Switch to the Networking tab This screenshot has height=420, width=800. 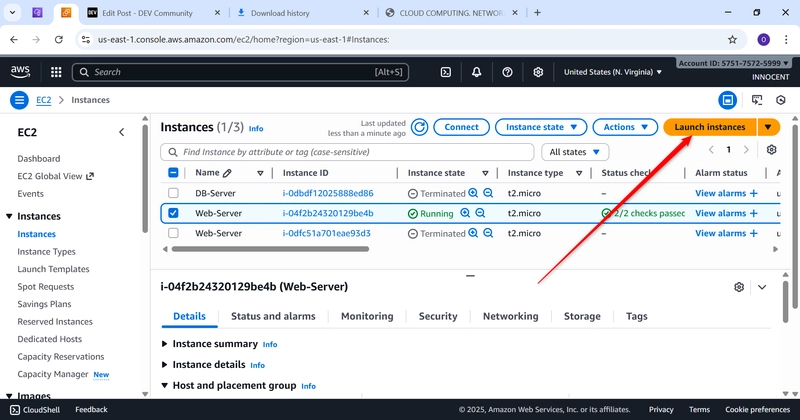pyautogui.click(x=510, y=316)
